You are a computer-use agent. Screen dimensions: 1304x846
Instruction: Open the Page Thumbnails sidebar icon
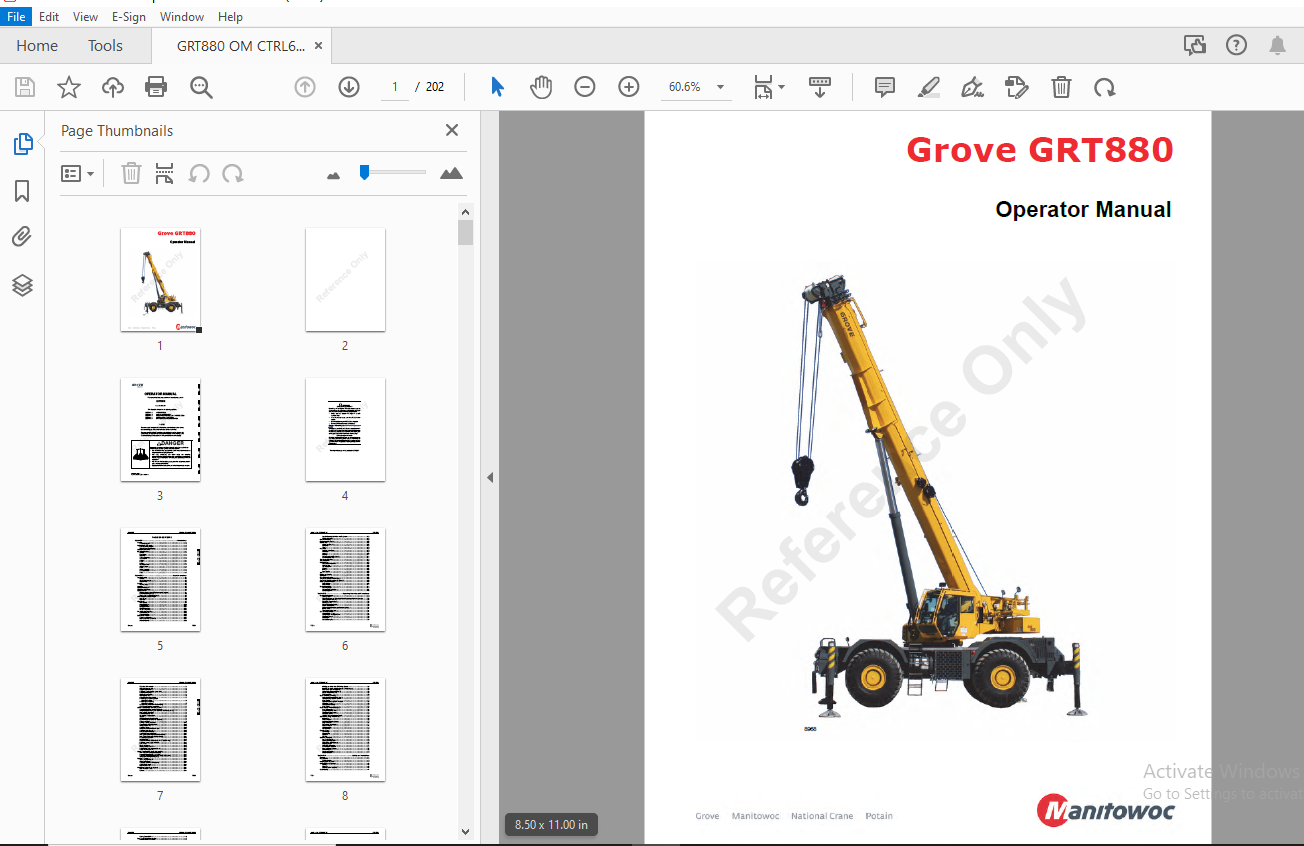click(x=22, y=144)
